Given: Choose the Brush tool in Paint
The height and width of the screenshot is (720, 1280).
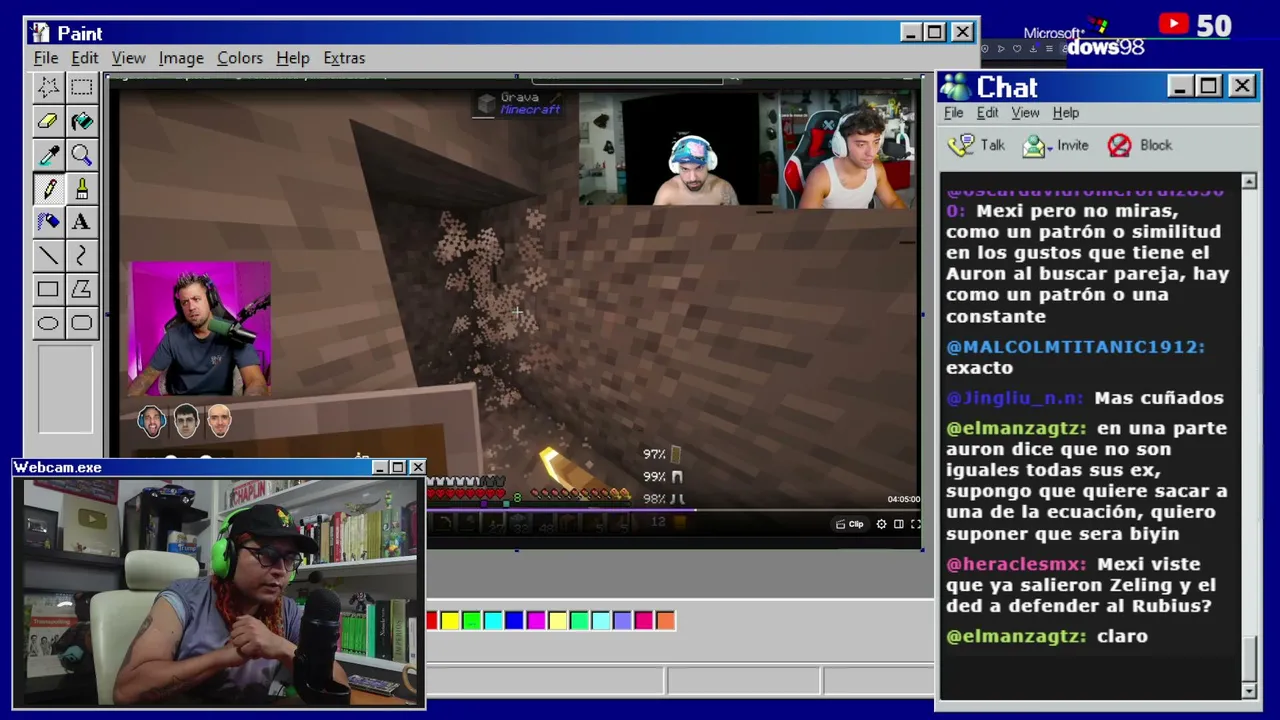Looking at the screenshot, I should [x=82, y=189].
